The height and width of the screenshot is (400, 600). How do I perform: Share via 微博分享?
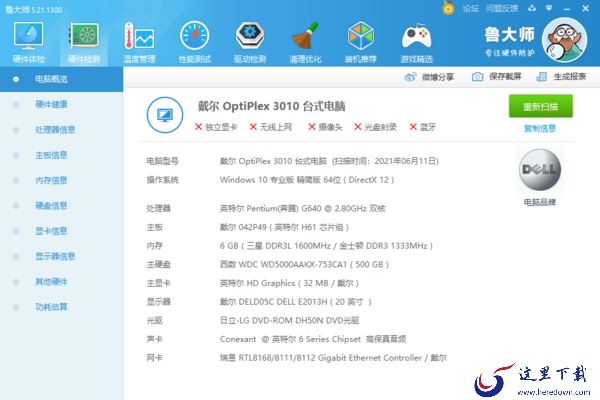(x=429, y=77)
